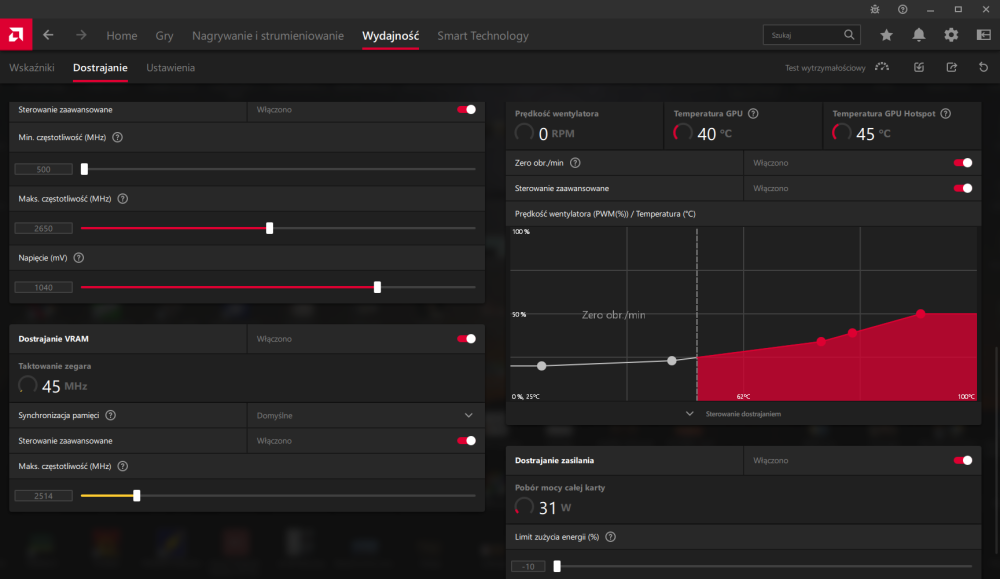Open favorites with the star icon

[886, 35]
